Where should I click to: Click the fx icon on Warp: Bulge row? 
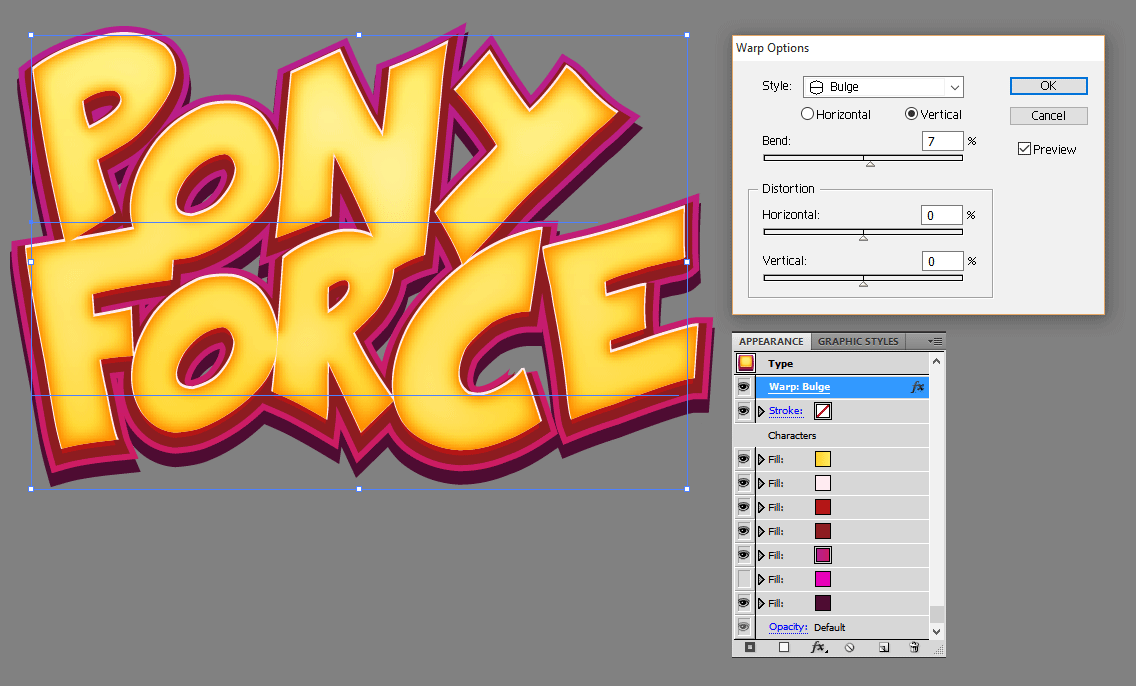click(x=917, y=387)
